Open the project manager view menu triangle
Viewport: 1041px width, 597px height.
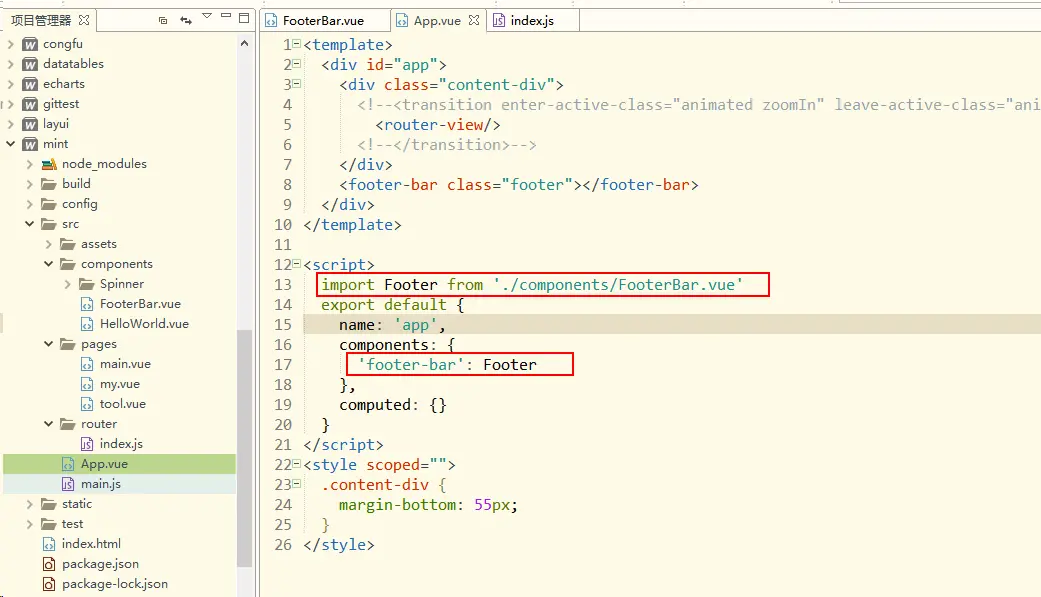click(207, 16)
